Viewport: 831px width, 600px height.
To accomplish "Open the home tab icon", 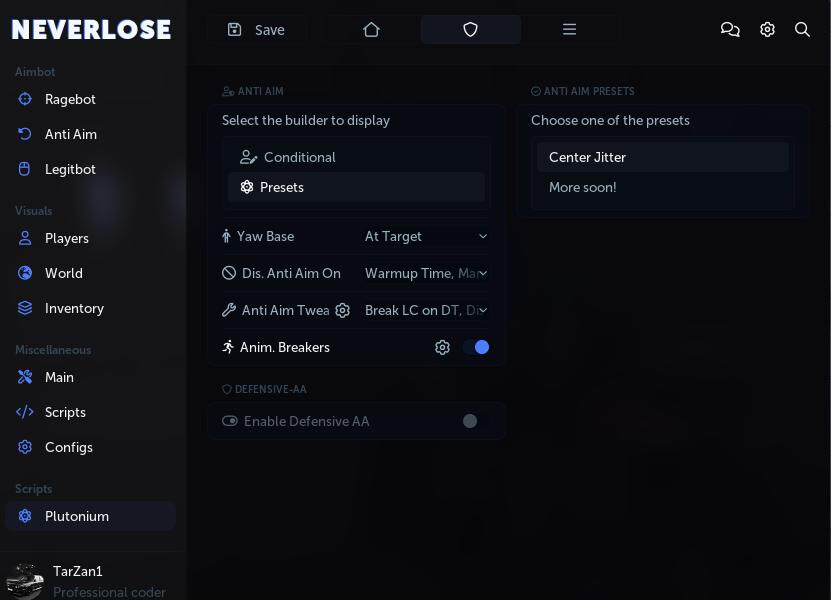I will coord(372,30).
